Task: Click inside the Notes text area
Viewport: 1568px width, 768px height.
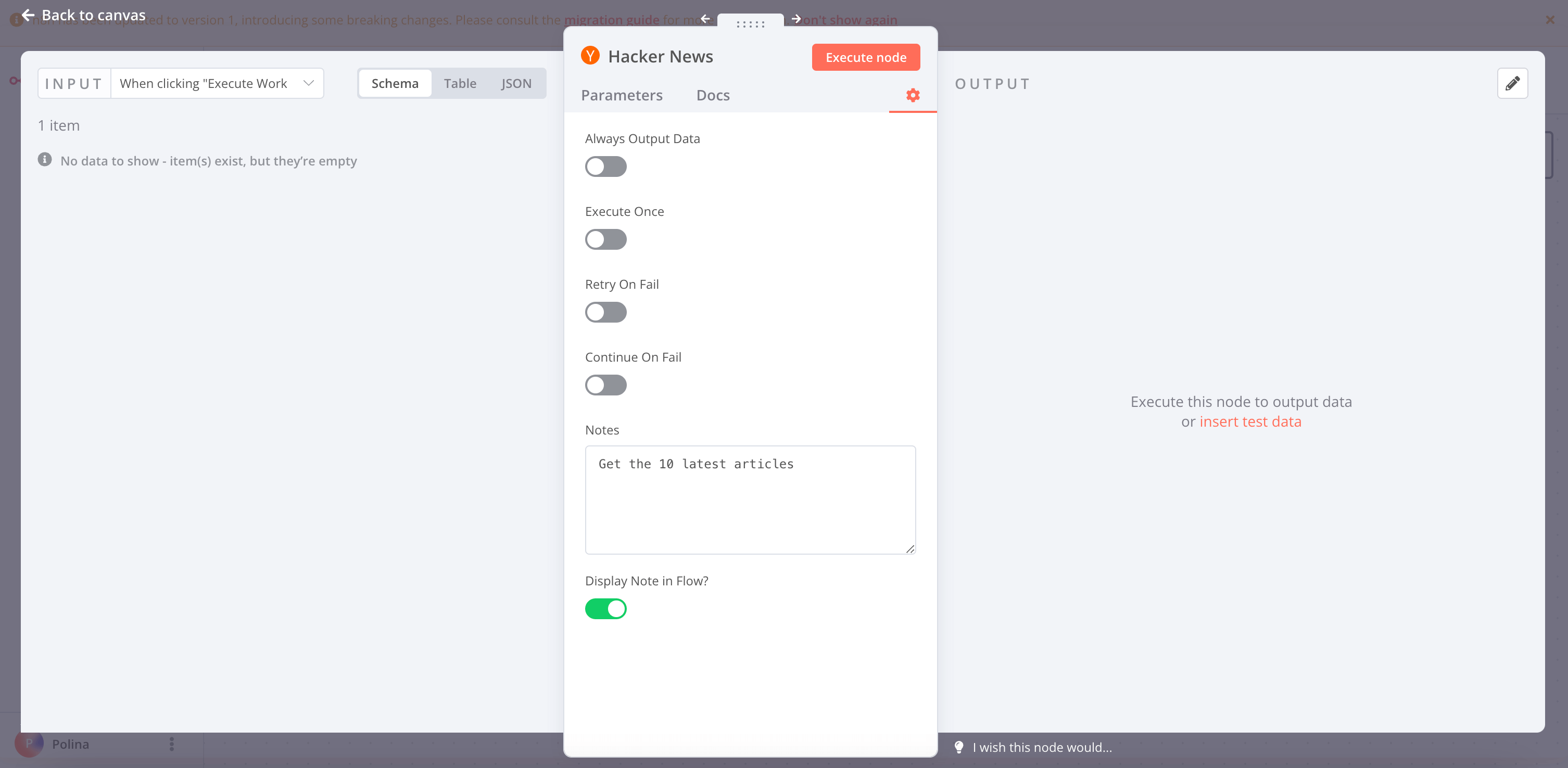Action: coord(750,499)
